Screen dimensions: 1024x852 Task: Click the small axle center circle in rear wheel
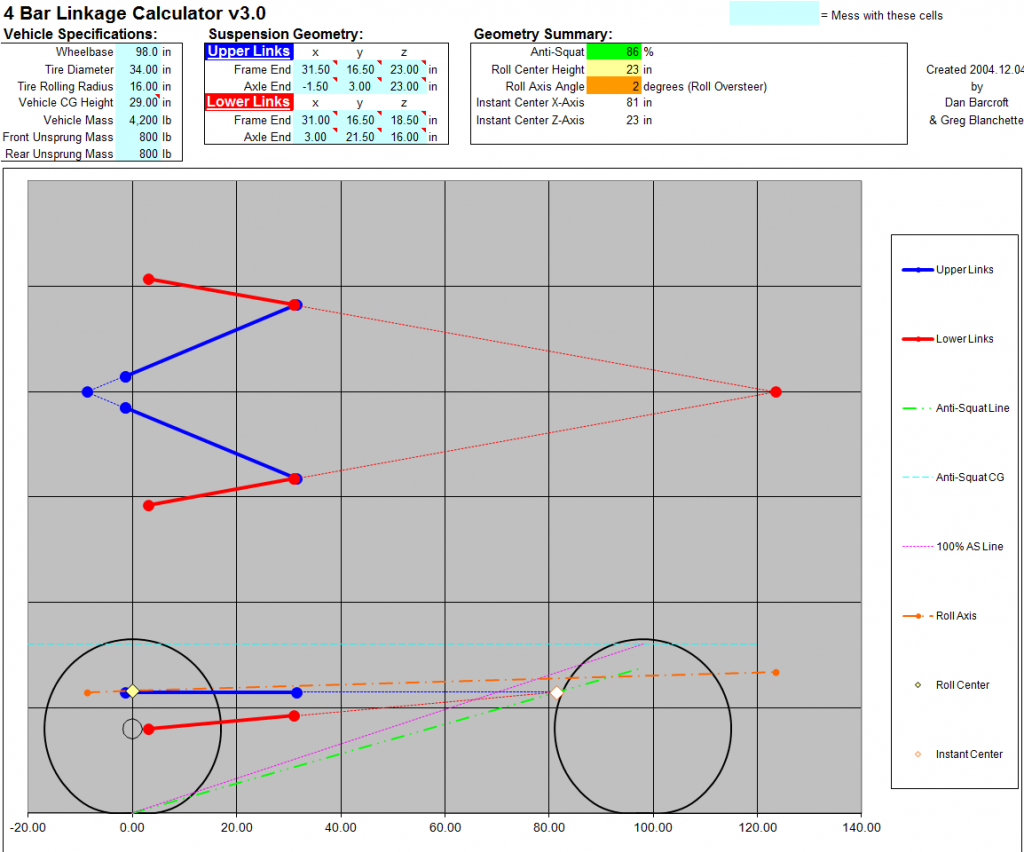(133, 729)
